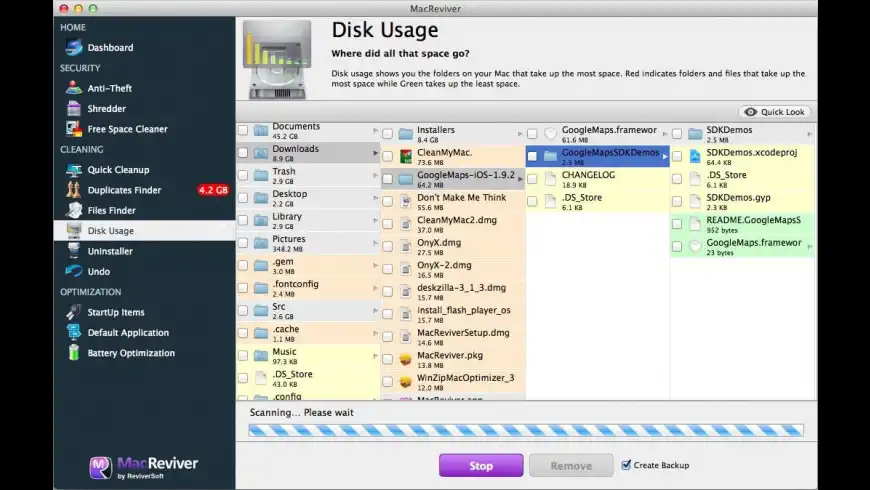Screen dimensions: 870x490
Task: Click the Duplicates Finder icon
Action: click(74, 190)
